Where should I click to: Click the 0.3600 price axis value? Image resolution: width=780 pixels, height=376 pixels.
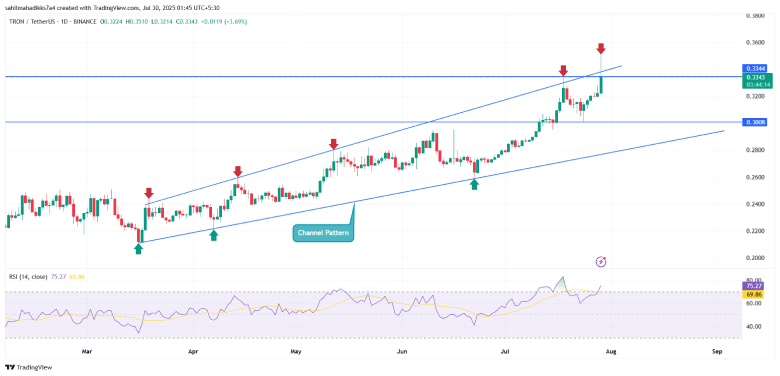(x=755, y=43)
